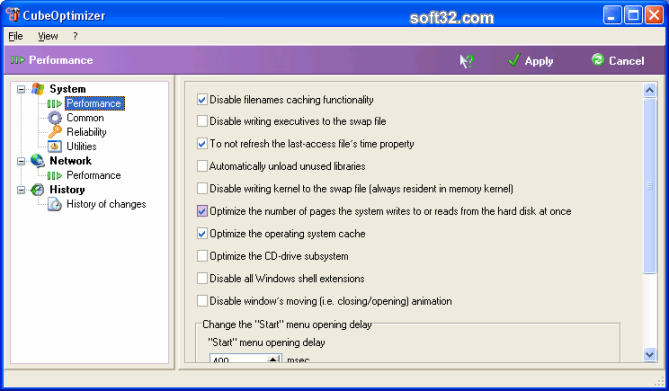Click the context help cursor icon

click(x=466, y=61)
